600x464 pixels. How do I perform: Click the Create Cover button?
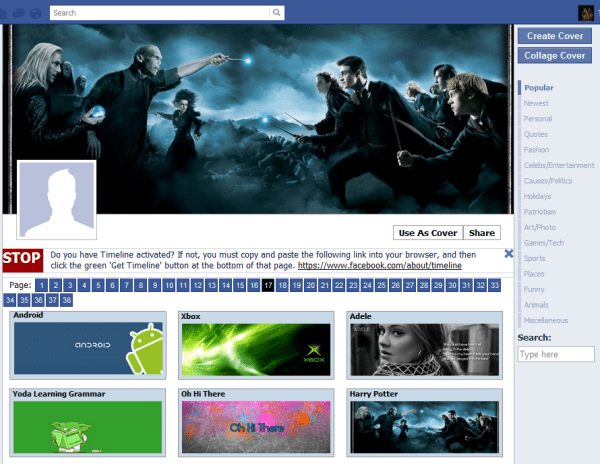coord(555,36)
